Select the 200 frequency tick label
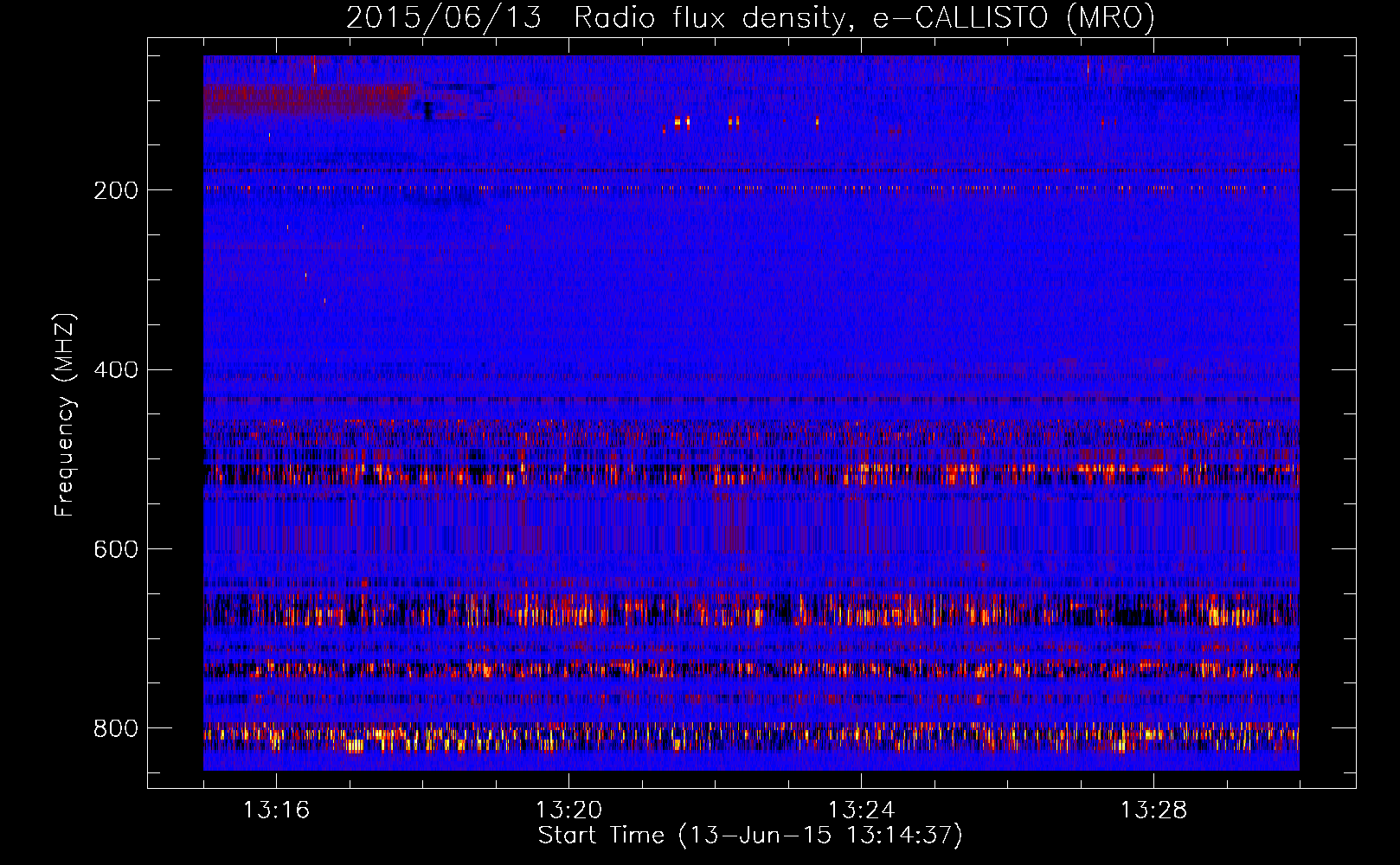1400x865 pixels. (116, 190)
